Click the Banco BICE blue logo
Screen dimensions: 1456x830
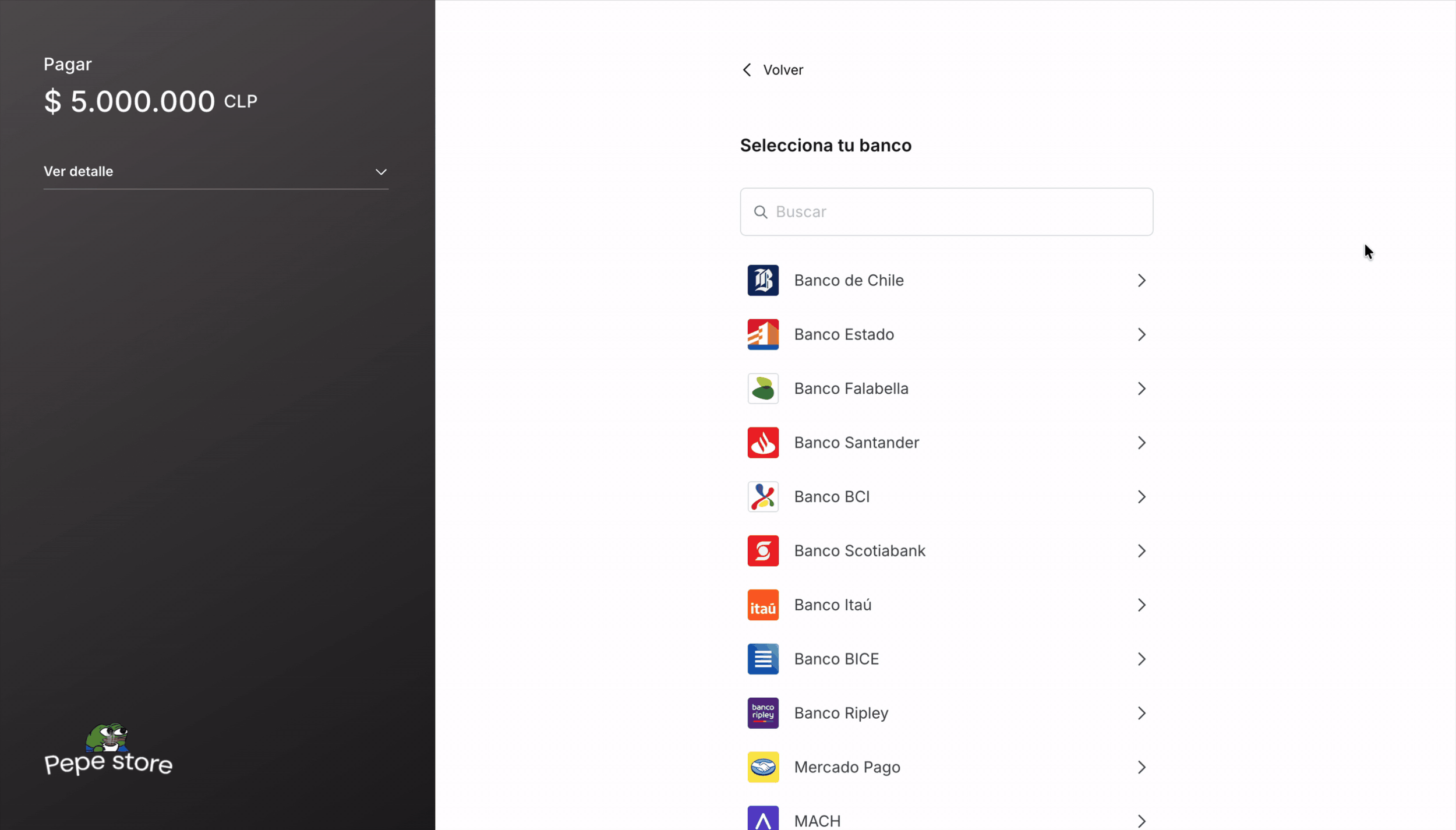click(763, 659)
